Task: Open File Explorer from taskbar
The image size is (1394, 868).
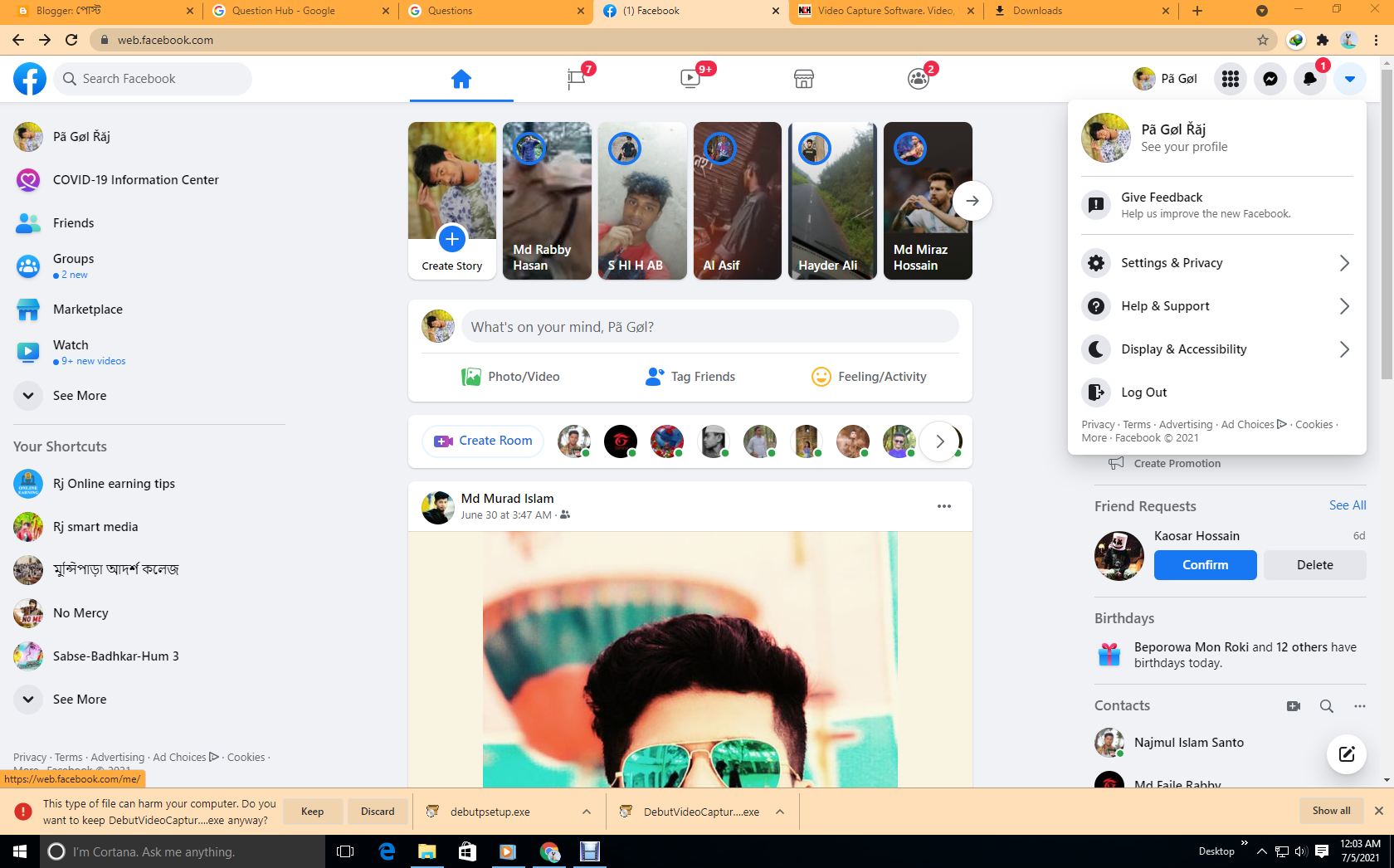Action: pyautogui.click(x=426, y=851)
